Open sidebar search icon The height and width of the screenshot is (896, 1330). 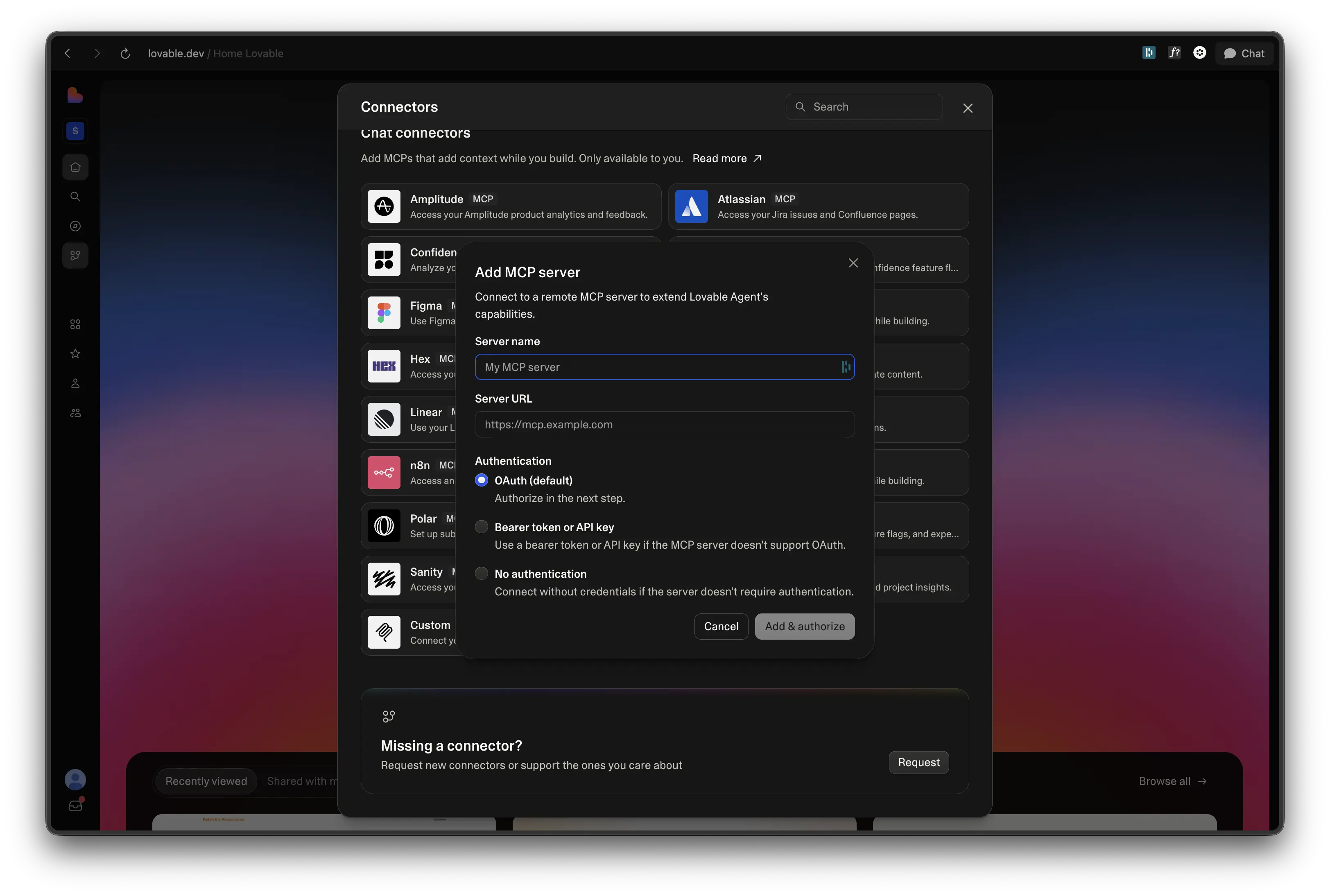coord(75,197)
